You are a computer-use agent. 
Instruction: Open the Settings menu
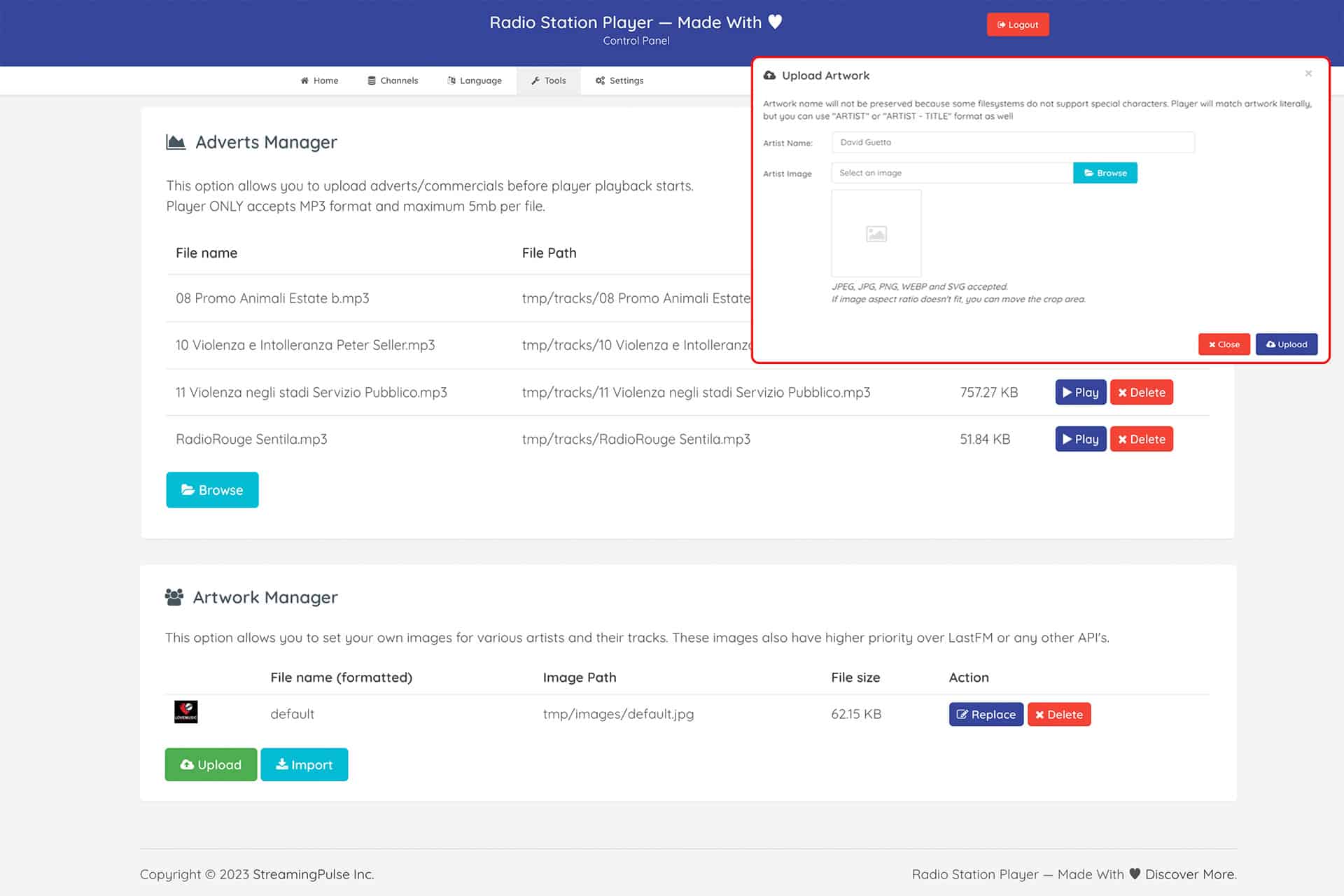tap(619, 80)
